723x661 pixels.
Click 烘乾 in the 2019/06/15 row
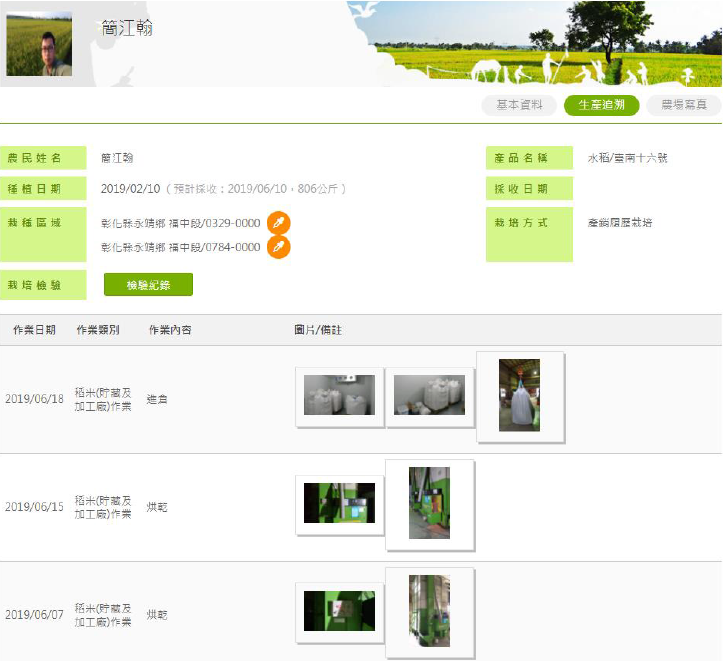click(x=157, y=508)
